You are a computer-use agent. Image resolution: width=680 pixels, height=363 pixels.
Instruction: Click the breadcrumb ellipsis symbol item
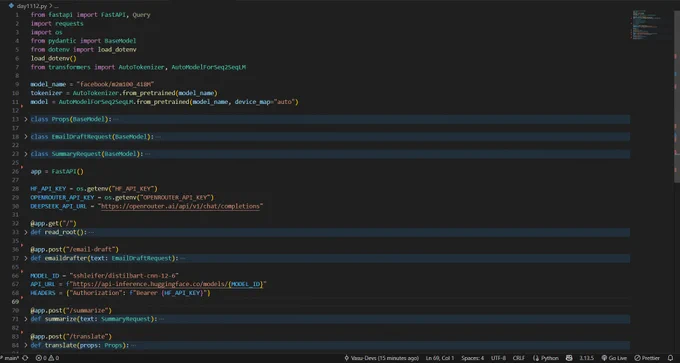(56, 6)
